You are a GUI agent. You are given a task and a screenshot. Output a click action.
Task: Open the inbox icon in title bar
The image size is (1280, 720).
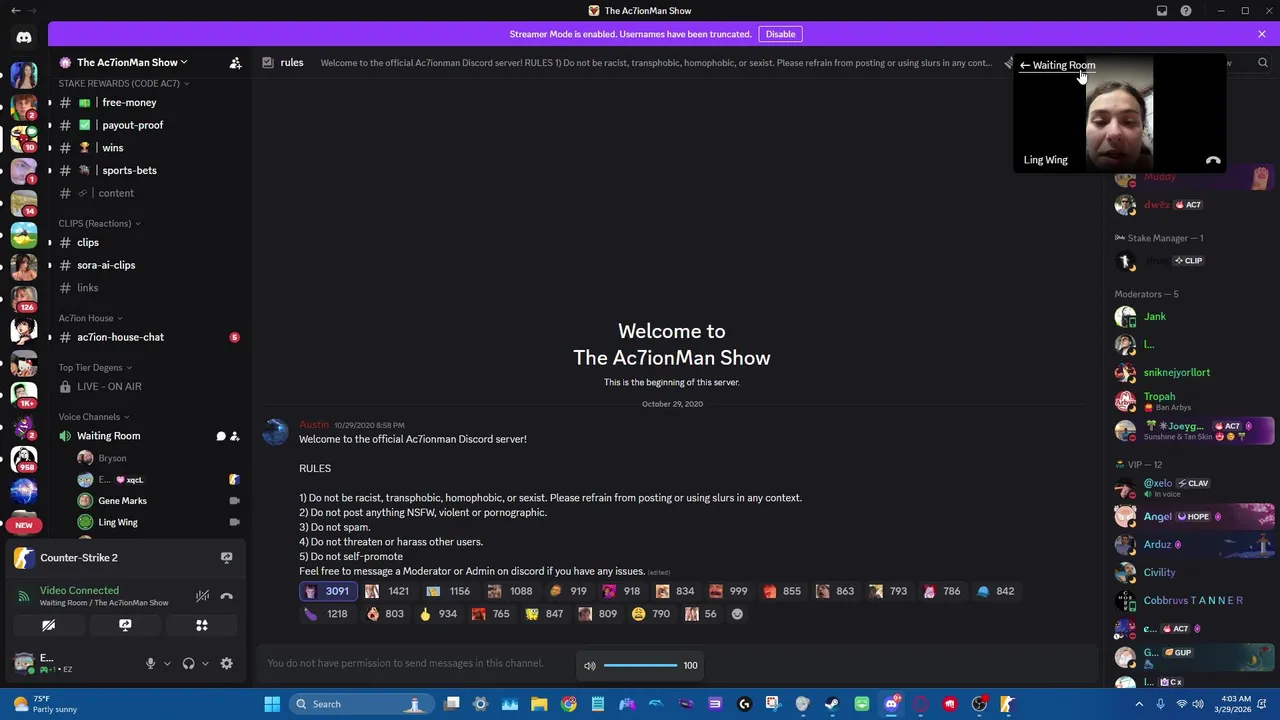coord(1162,11)
